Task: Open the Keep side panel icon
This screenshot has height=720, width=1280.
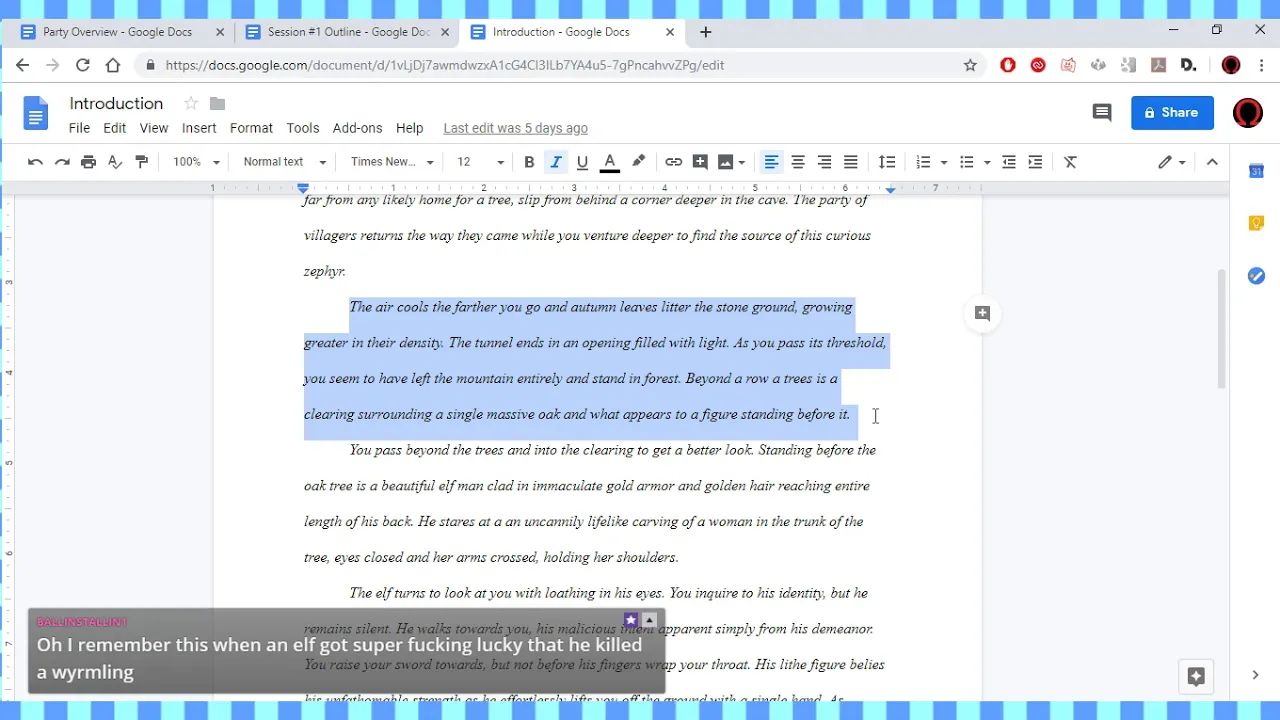Action: coord(1256,223)
